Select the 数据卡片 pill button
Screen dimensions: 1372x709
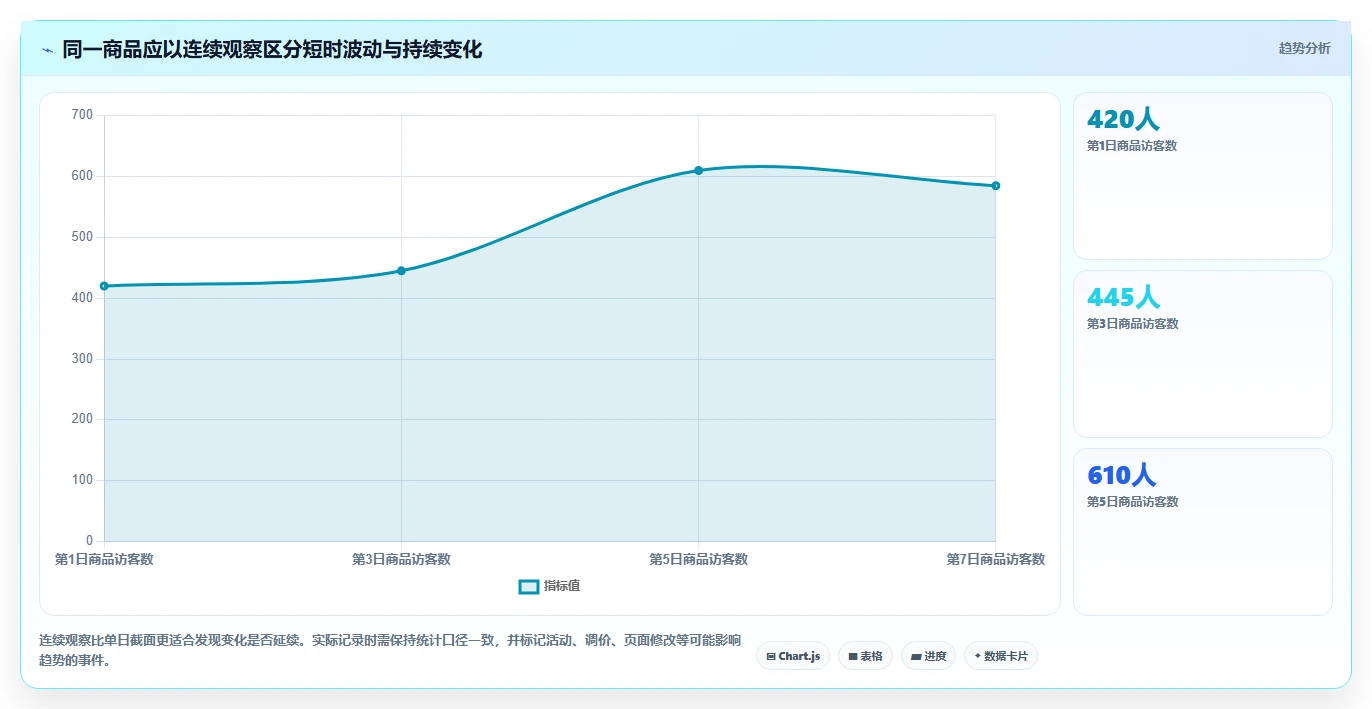1001,656
